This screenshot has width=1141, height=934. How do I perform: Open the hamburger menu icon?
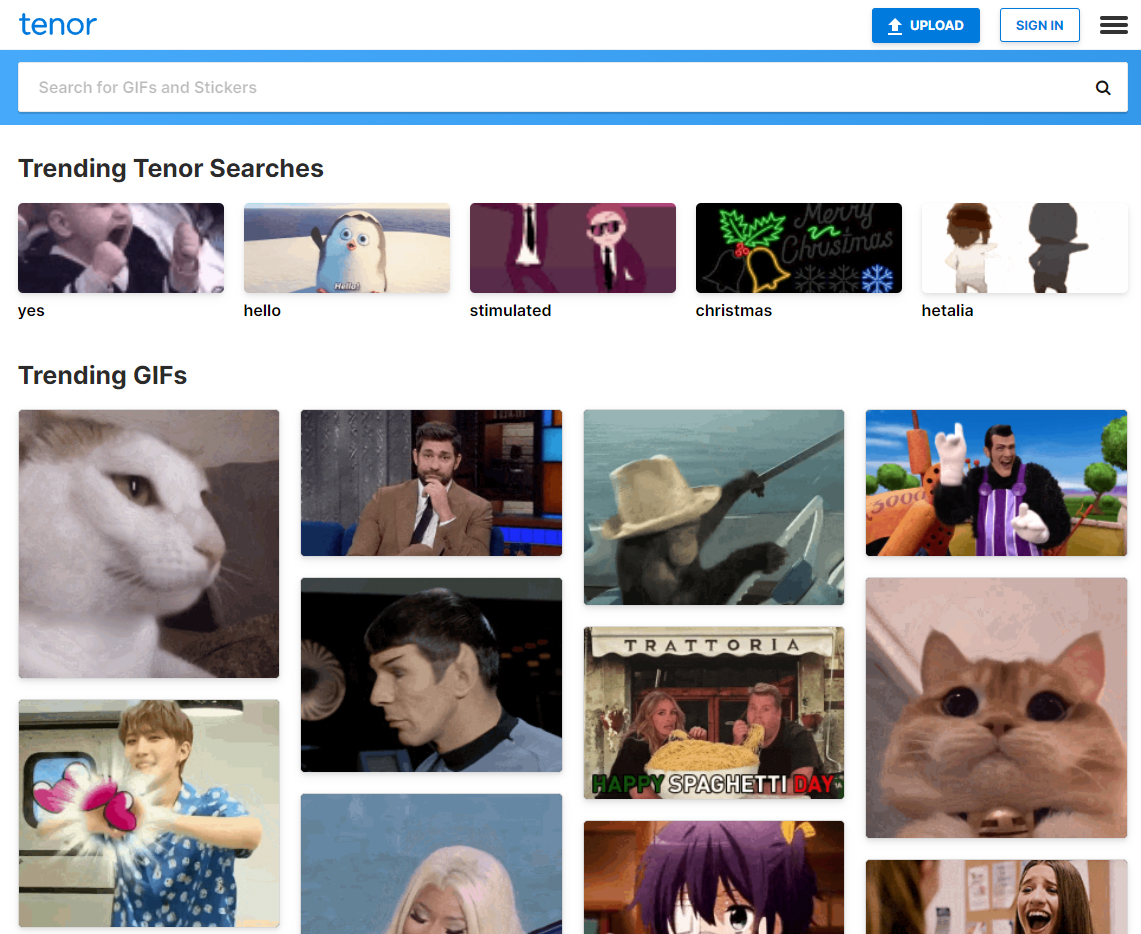click(1113, 25)
